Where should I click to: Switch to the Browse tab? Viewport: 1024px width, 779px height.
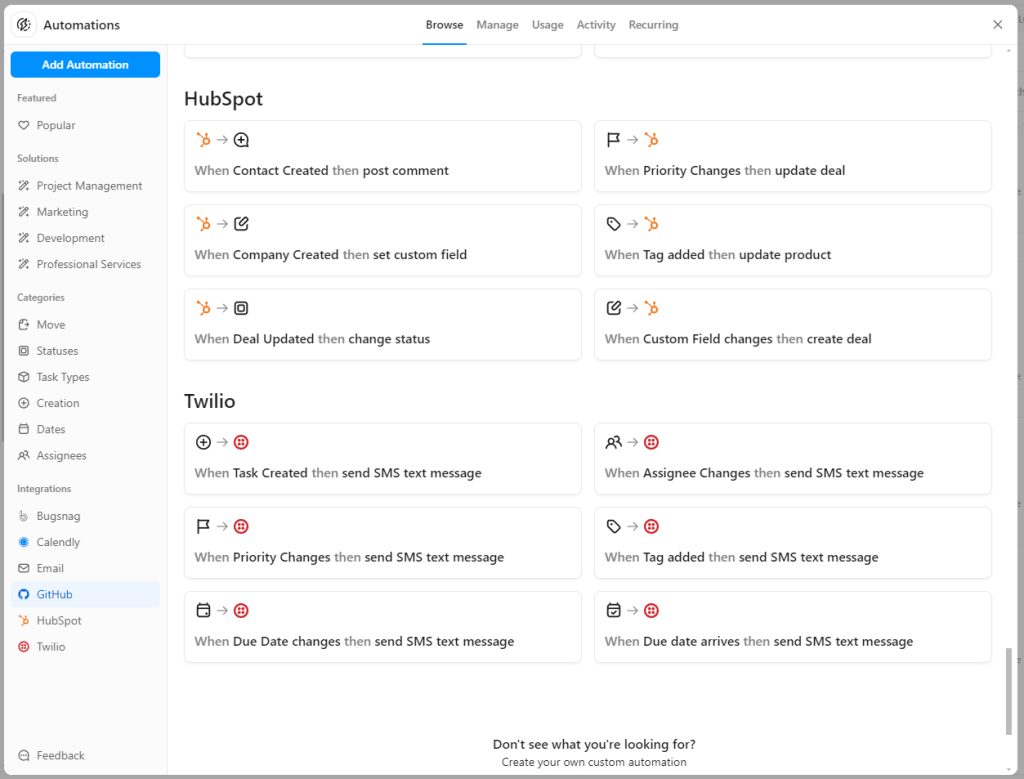(444, 25)
